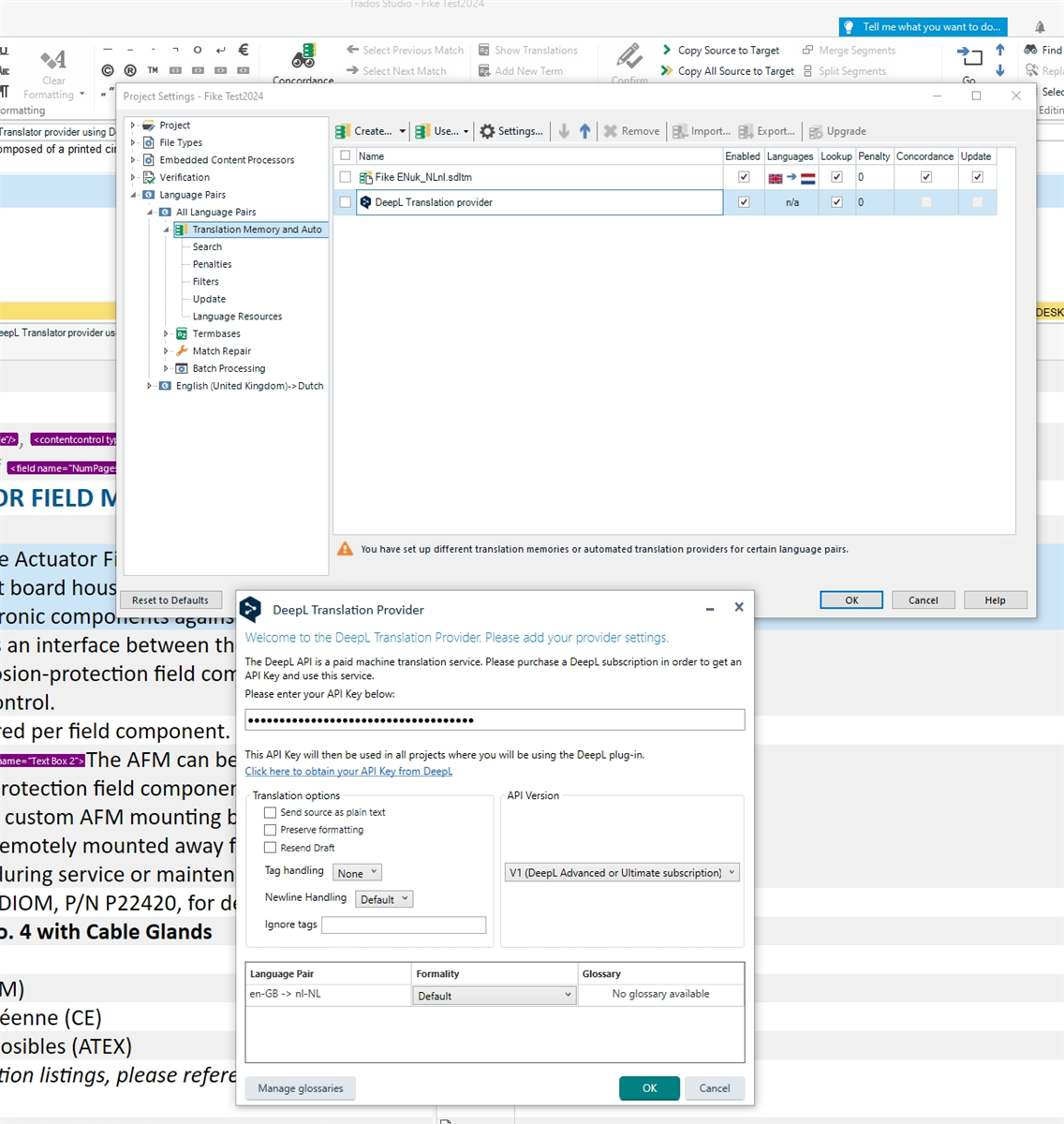Follow the link to obtain a DeepL API Key
Image resolution: width=1064 pixels, height=1124 pixels.
[x=348, y=771]
